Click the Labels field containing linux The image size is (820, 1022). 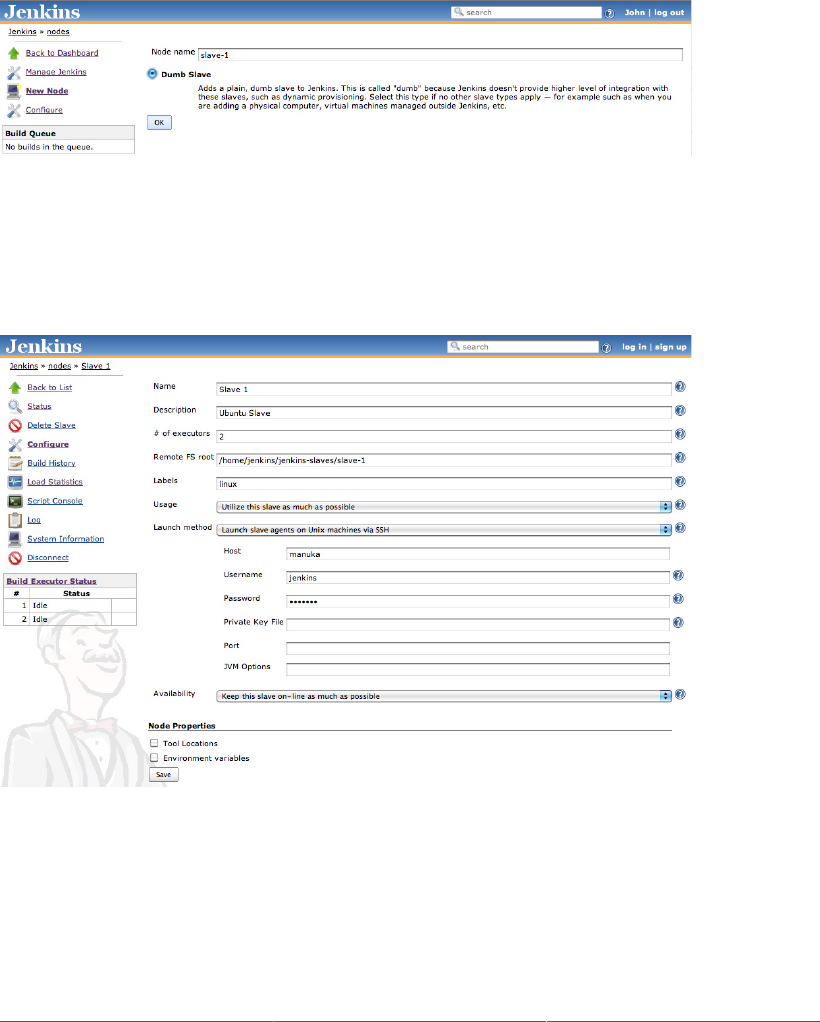point(443,484)
